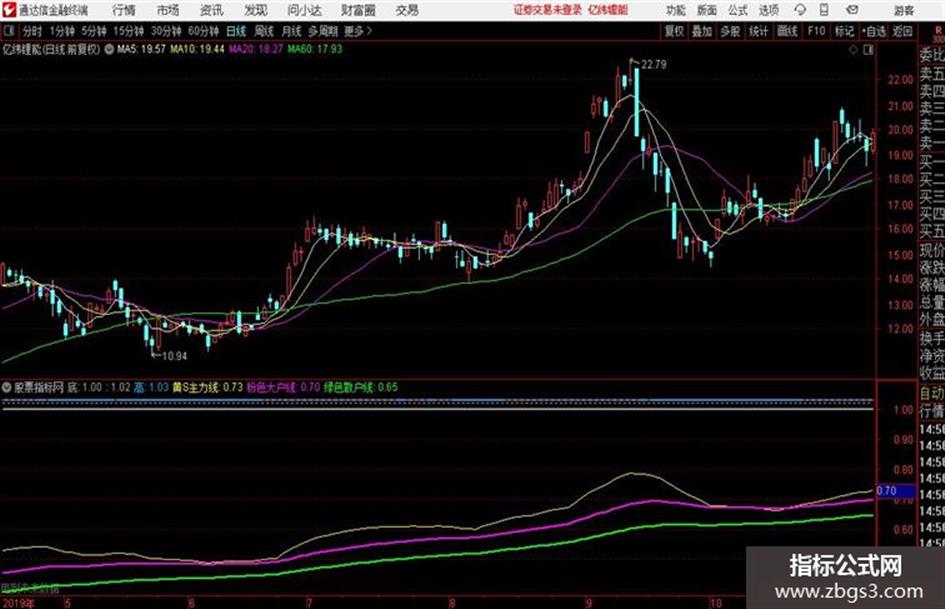Click the 2019年 date axis label
The height and width of the screenshot is (609, 945).
[x=19, y=602]
